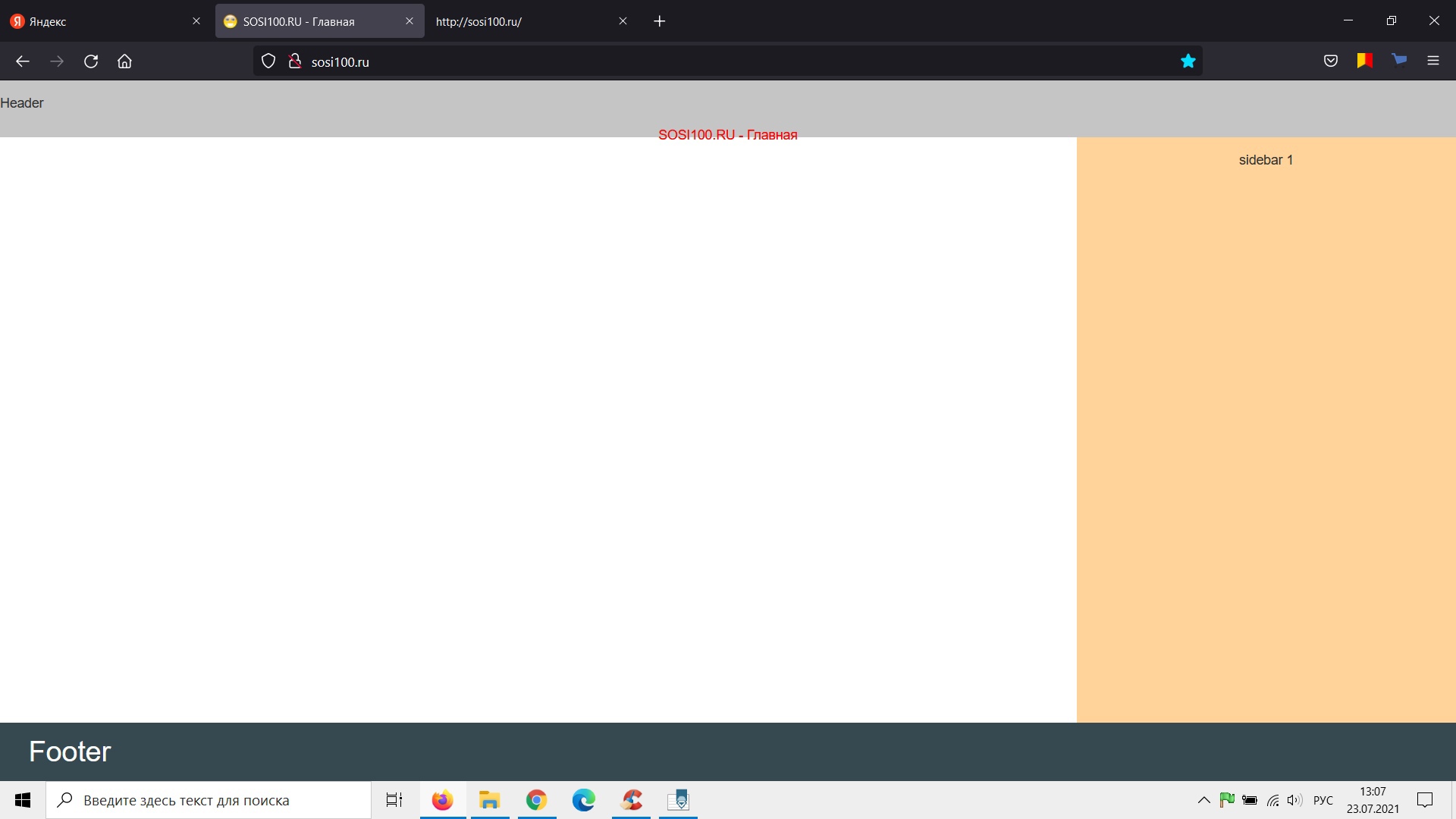Click the browser Back arrow button
Viewport: 1456px width, 819px height.
click(23, 61)
